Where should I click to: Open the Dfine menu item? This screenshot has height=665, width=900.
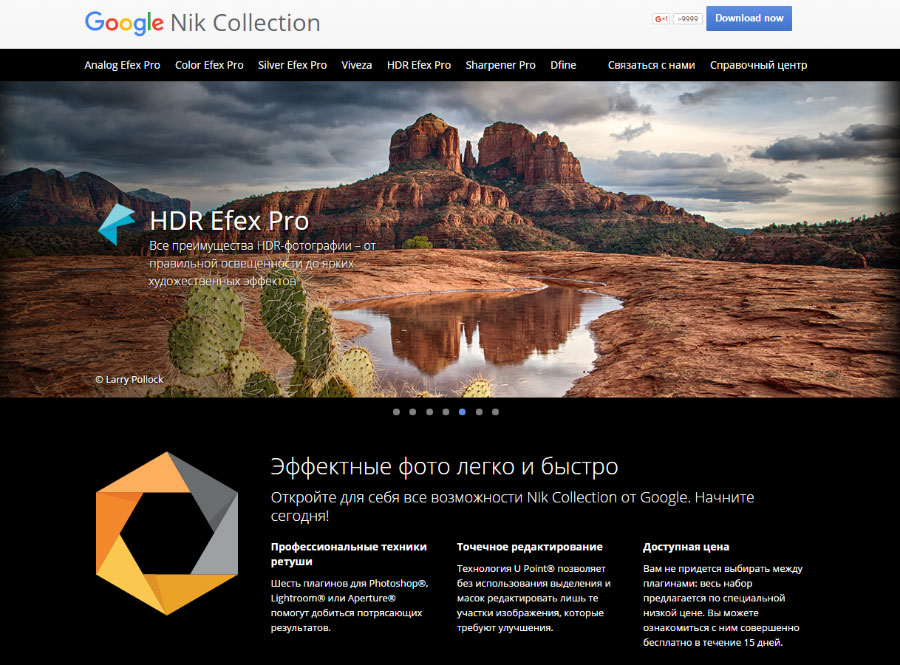tap(563, 65)
